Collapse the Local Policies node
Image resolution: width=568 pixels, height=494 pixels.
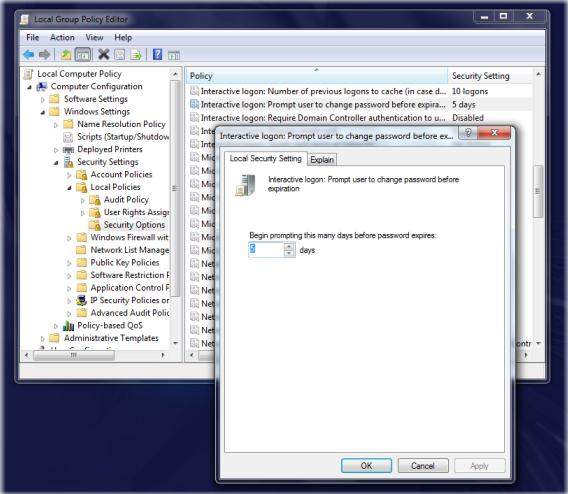point(69,188)
